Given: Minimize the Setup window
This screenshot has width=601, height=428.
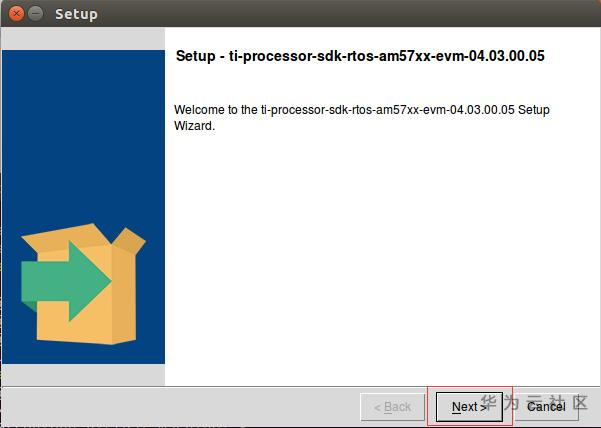Looking at the screenshot, I should point(36,14).
